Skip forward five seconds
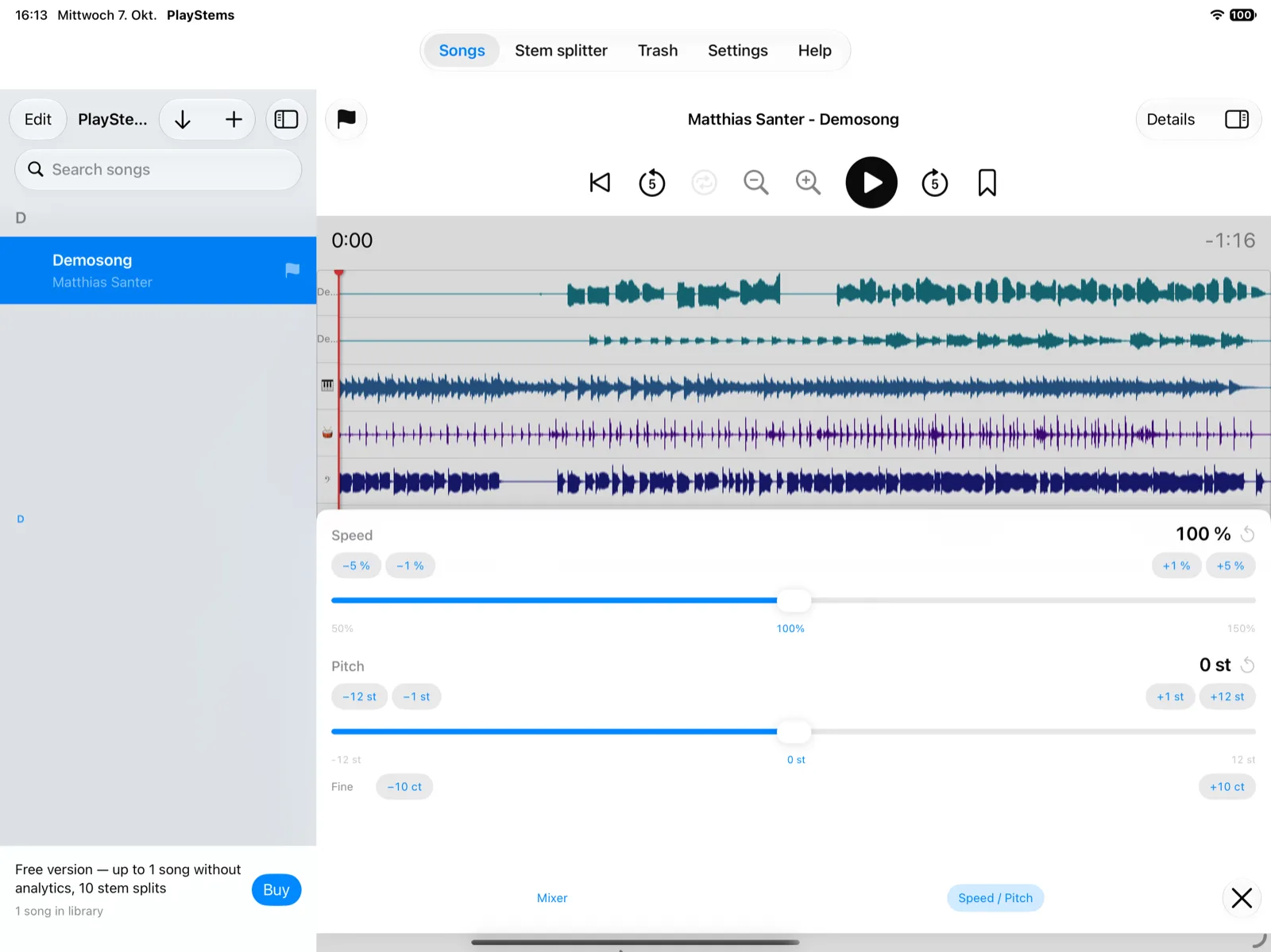Image resolution: width=1271 pixels, height=952 pixels. [x=935, y=183]
